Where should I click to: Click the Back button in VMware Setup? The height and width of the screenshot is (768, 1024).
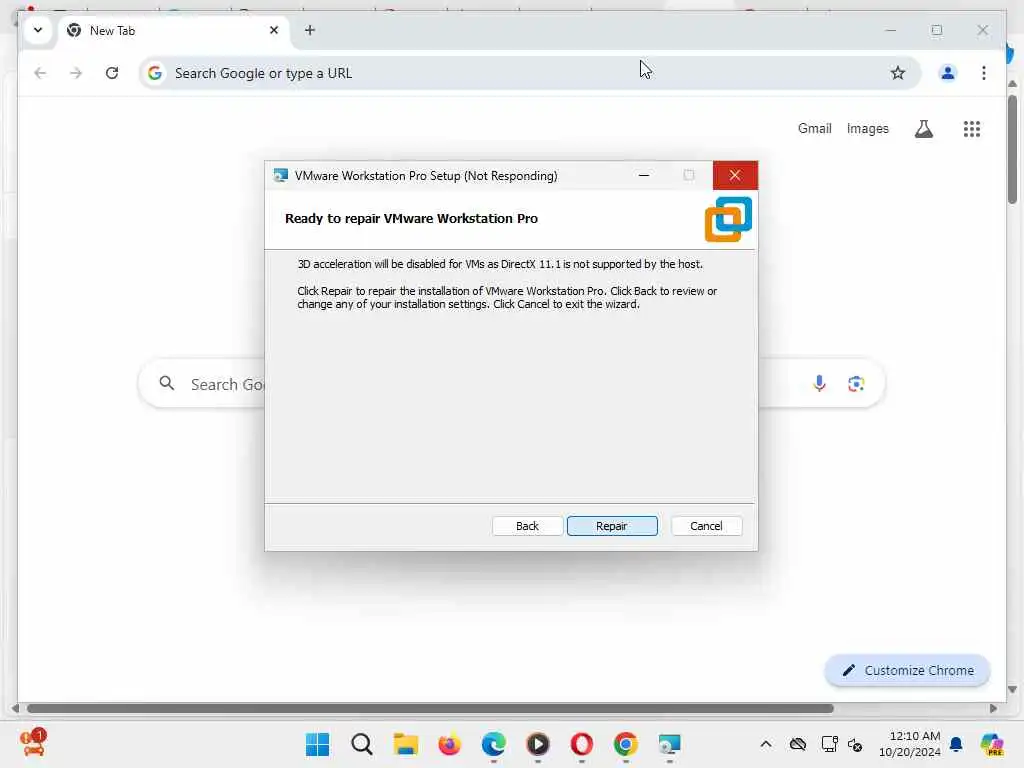[x=527, y=526]
